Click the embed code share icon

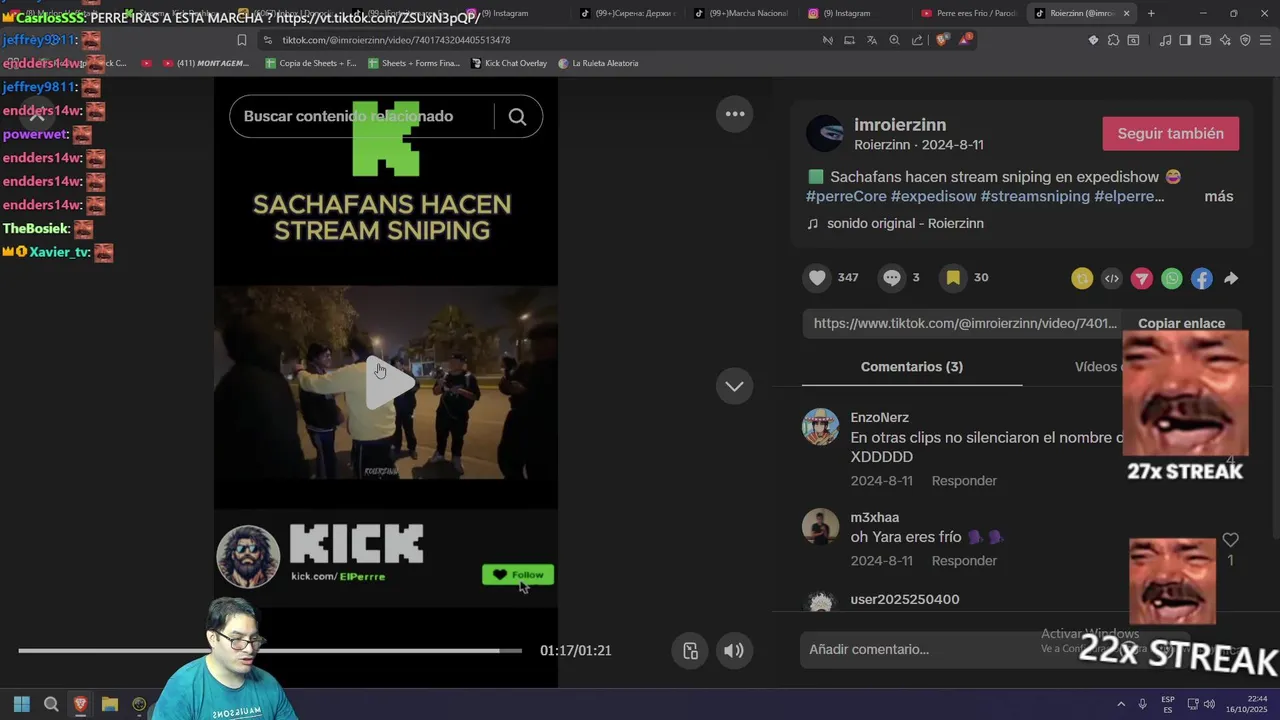[x=1111, y=279]
